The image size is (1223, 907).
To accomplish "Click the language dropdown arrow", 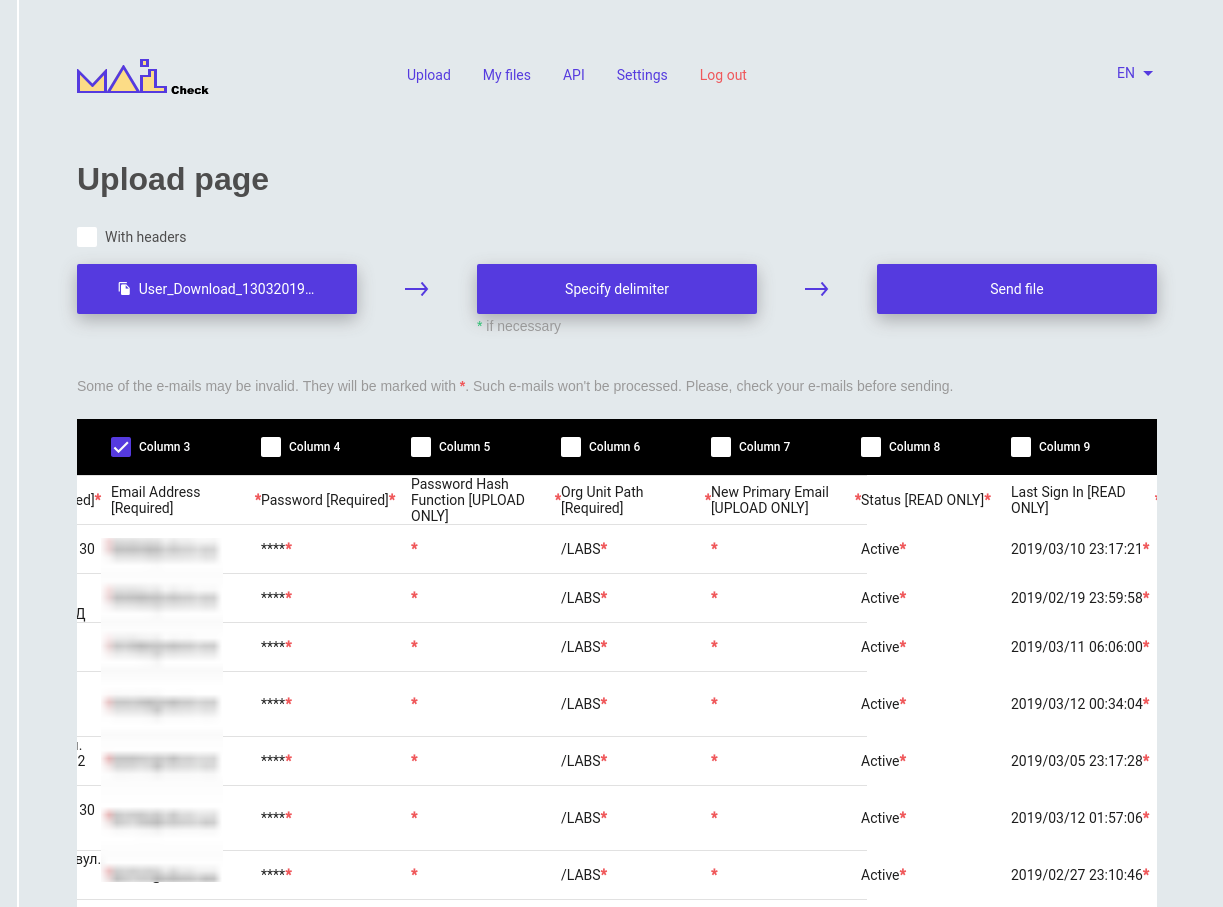I will pos(1148,73).
